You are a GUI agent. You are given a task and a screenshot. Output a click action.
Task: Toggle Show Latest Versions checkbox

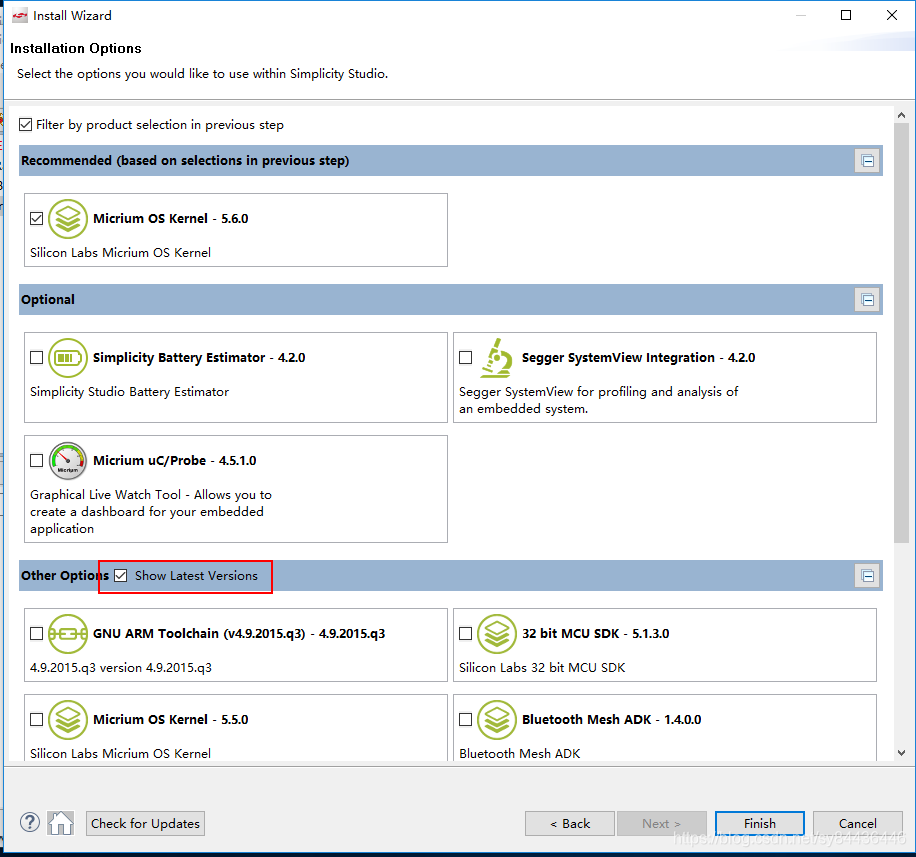pos(120,575)
